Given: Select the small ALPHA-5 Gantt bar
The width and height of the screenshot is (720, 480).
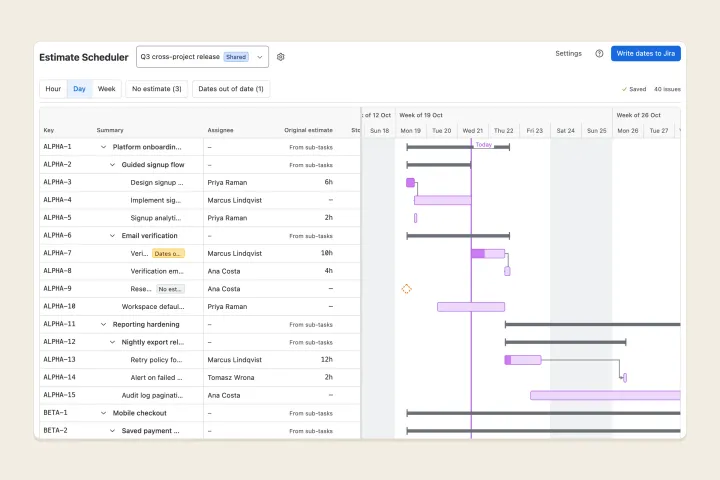Looking at the screenshot, I should (416, 218).
